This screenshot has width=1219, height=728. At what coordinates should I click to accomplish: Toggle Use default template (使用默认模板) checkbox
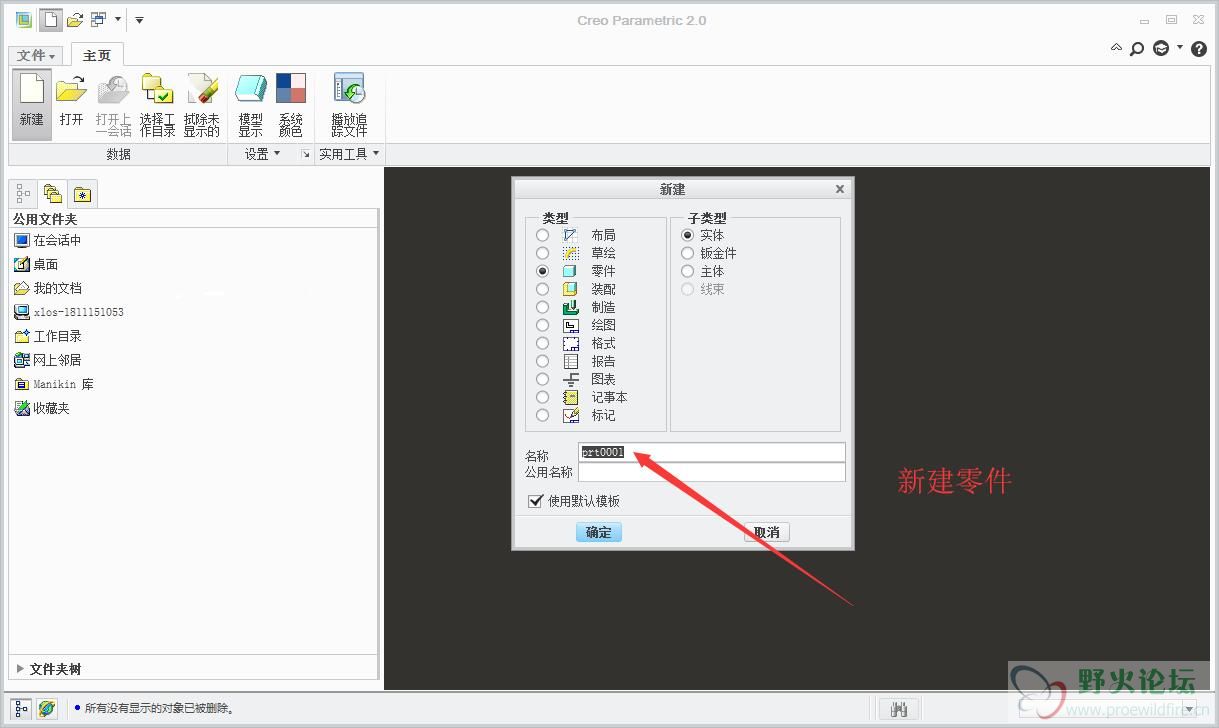[x=535, y=501]
